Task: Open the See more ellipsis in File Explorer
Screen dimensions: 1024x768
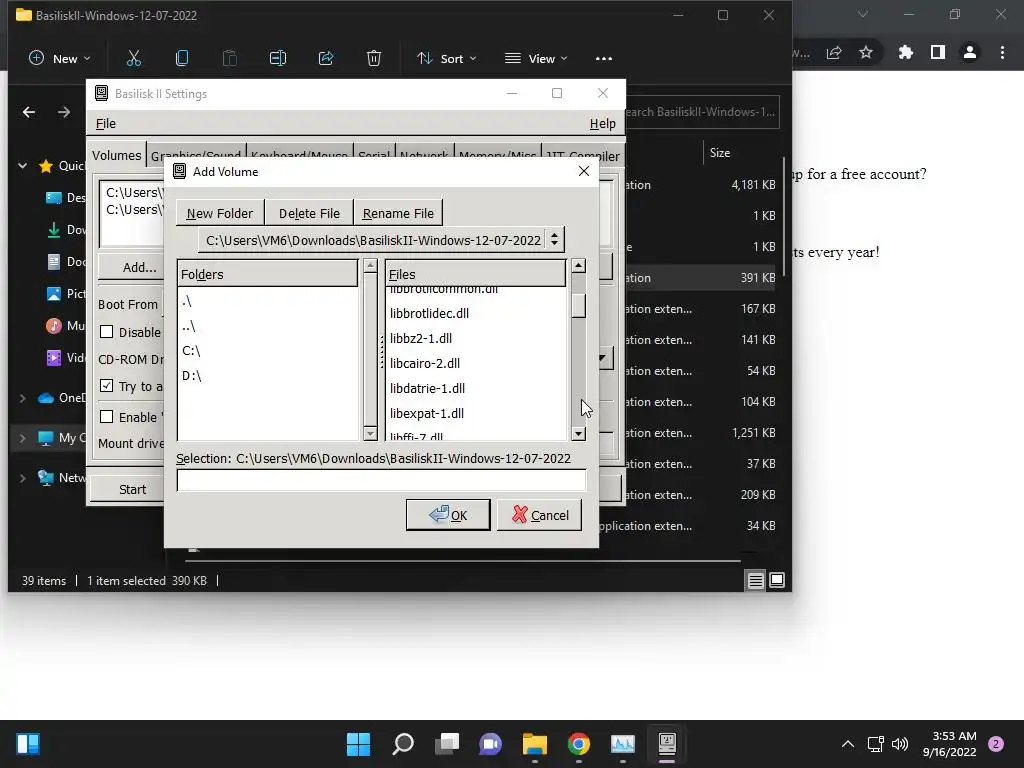Action: tap(604, 58)
